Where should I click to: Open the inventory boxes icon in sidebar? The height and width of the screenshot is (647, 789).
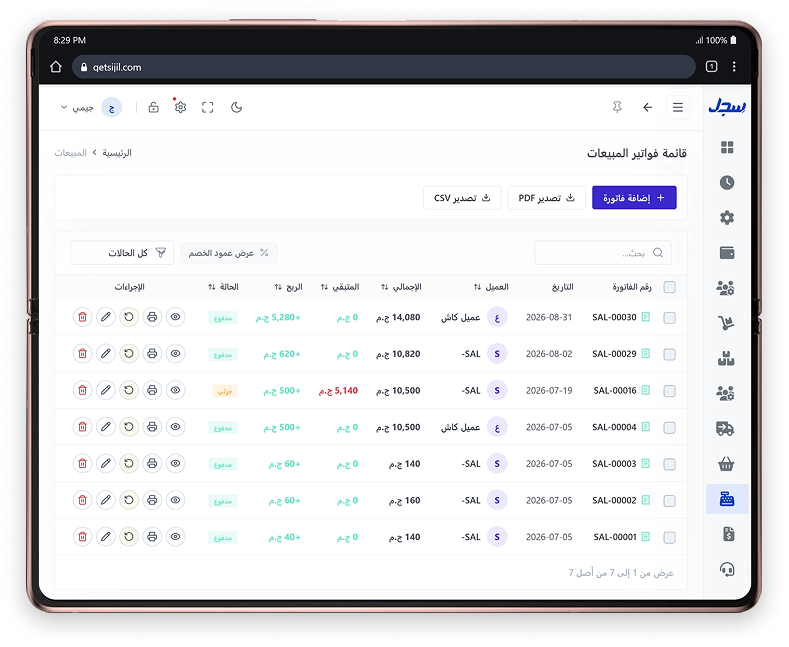pyautogui.click(x=726, y=358)
